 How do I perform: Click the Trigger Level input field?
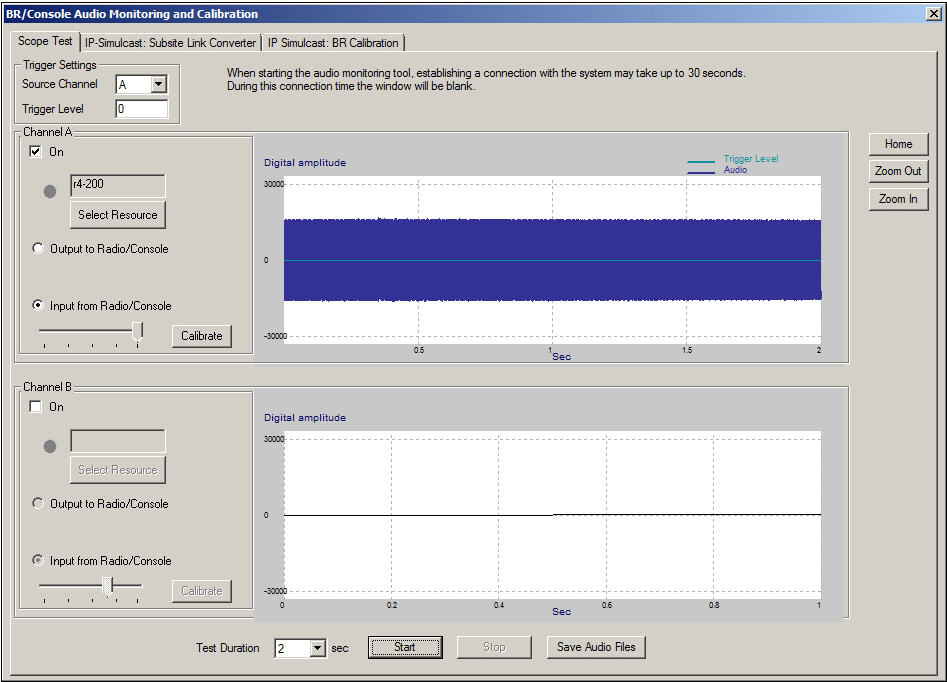(x=141, y=109)
